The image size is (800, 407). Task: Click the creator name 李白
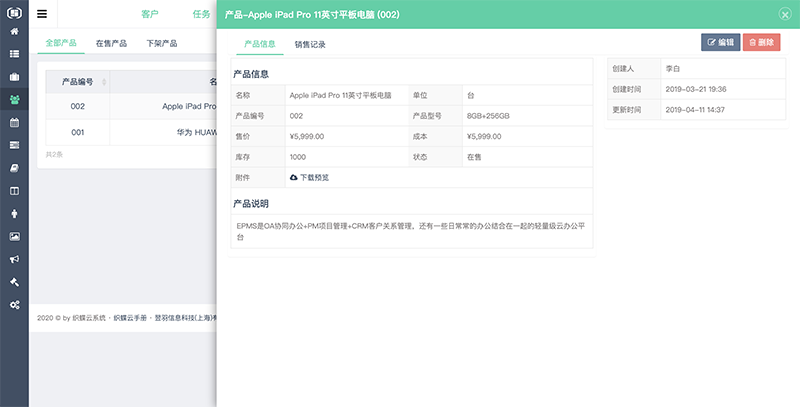click(673, 68)
